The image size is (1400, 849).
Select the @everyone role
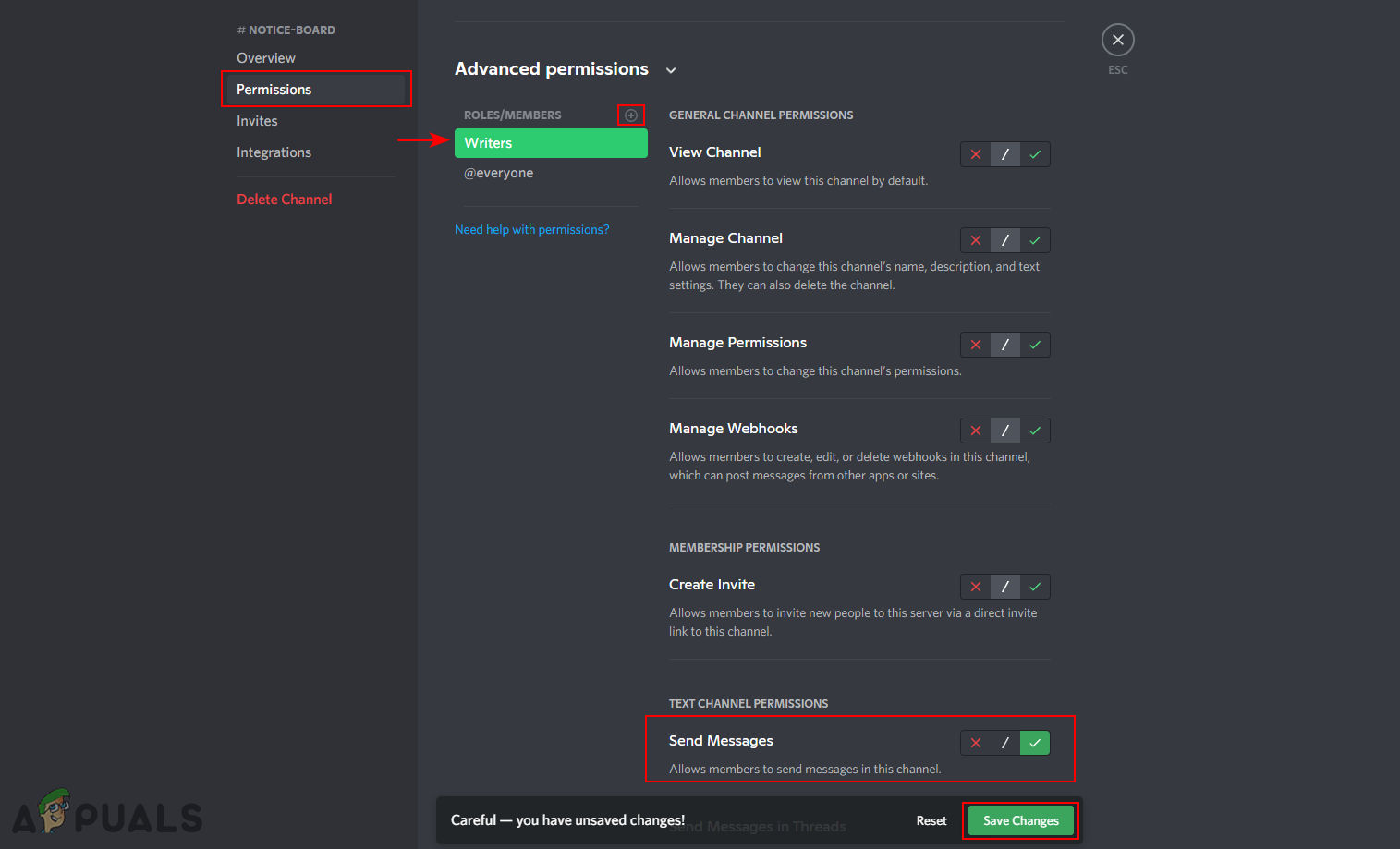[x=499, y=174]
